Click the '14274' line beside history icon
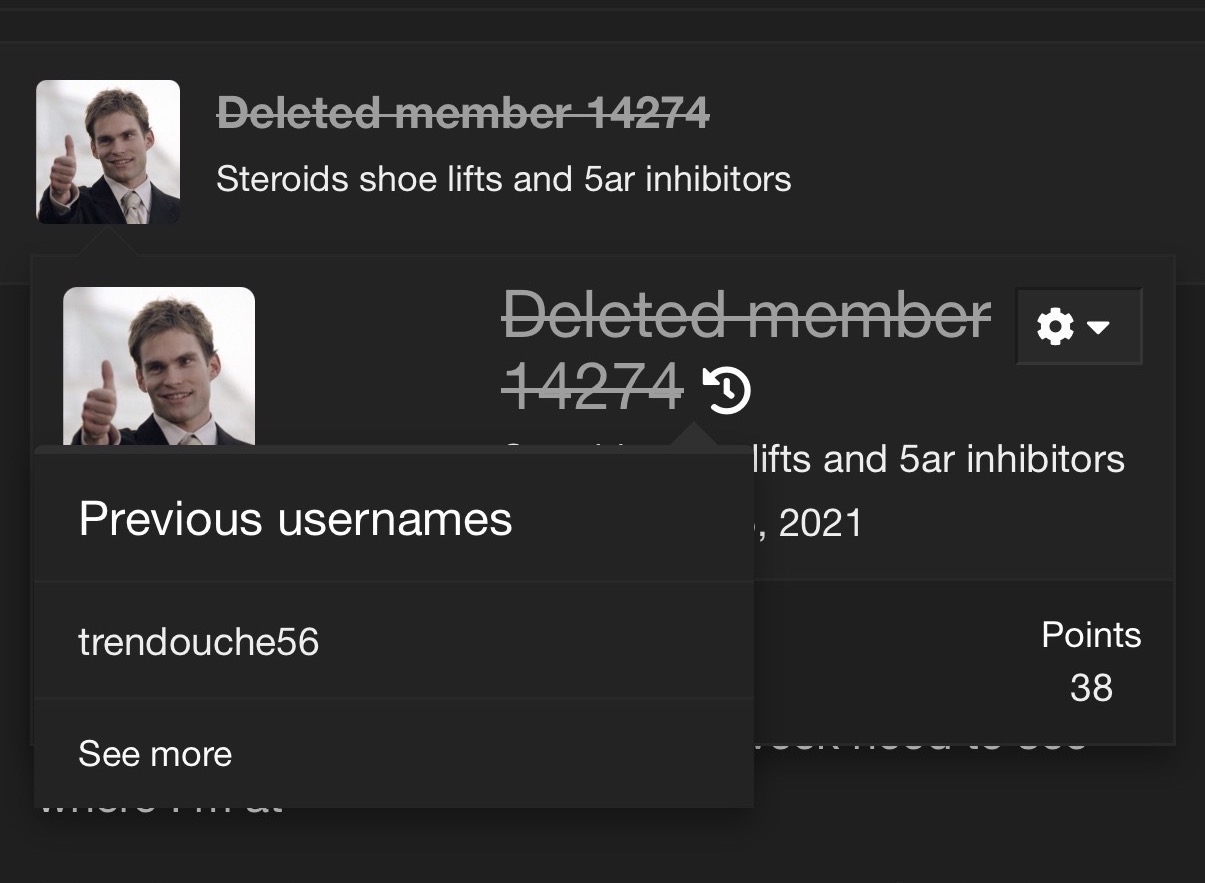 point(592,387)
